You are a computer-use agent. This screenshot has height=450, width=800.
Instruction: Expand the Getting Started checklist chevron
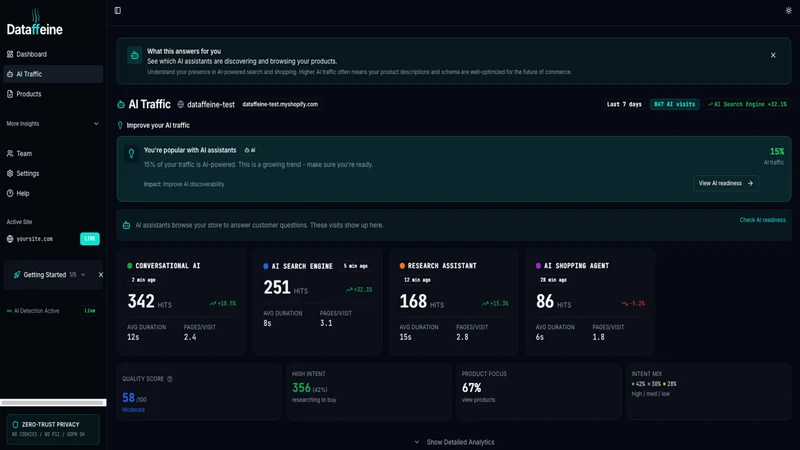tap(83, 275)
